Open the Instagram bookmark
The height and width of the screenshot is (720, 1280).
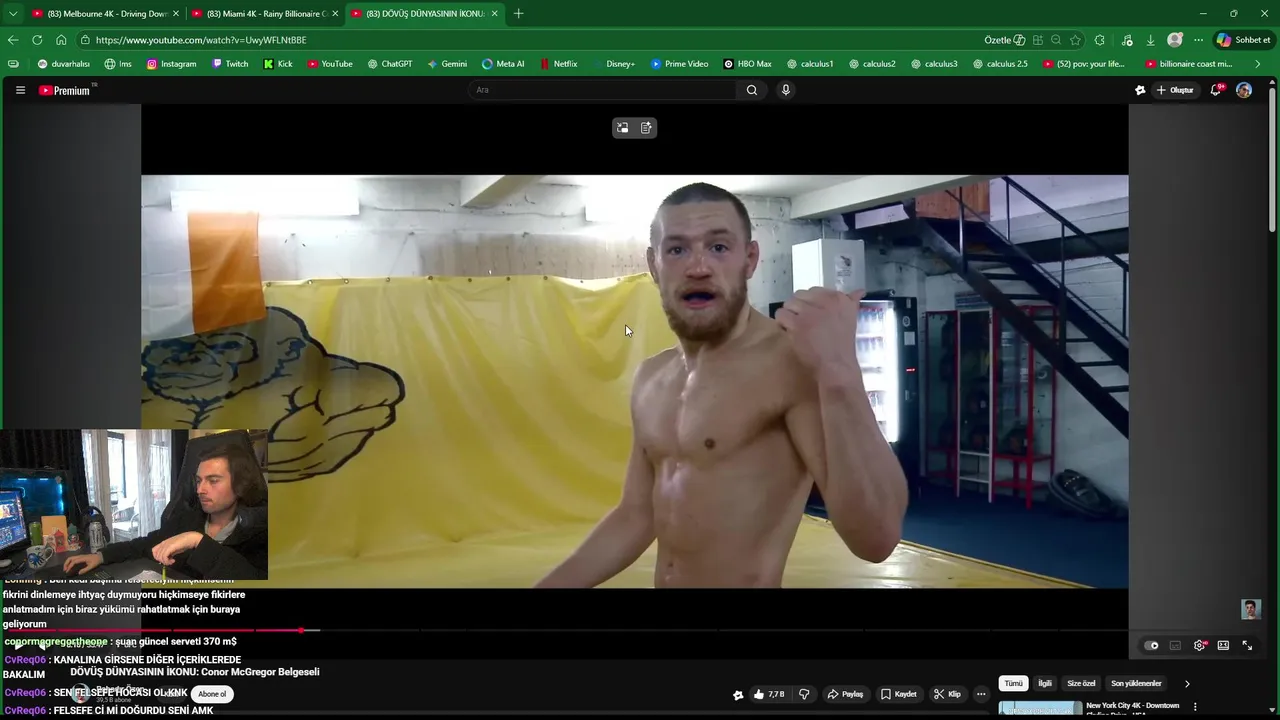point(171,64)
